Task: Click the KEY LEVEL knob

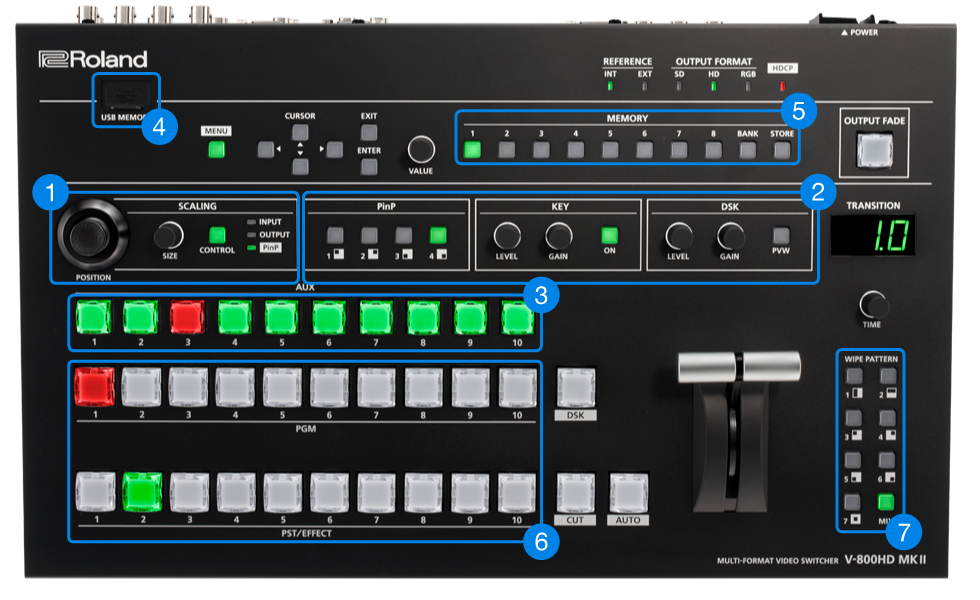Action: [507, 236]
